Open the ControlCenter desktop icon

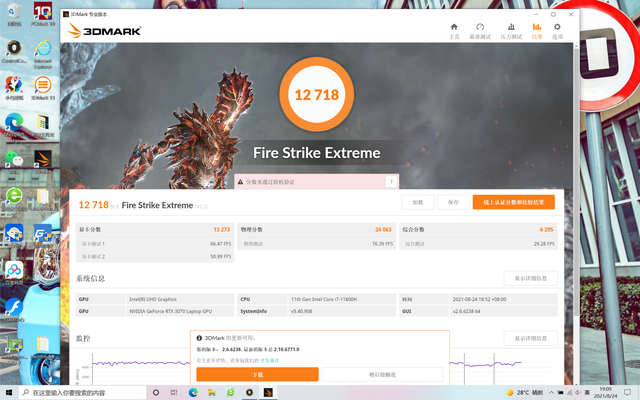[14, 52]
